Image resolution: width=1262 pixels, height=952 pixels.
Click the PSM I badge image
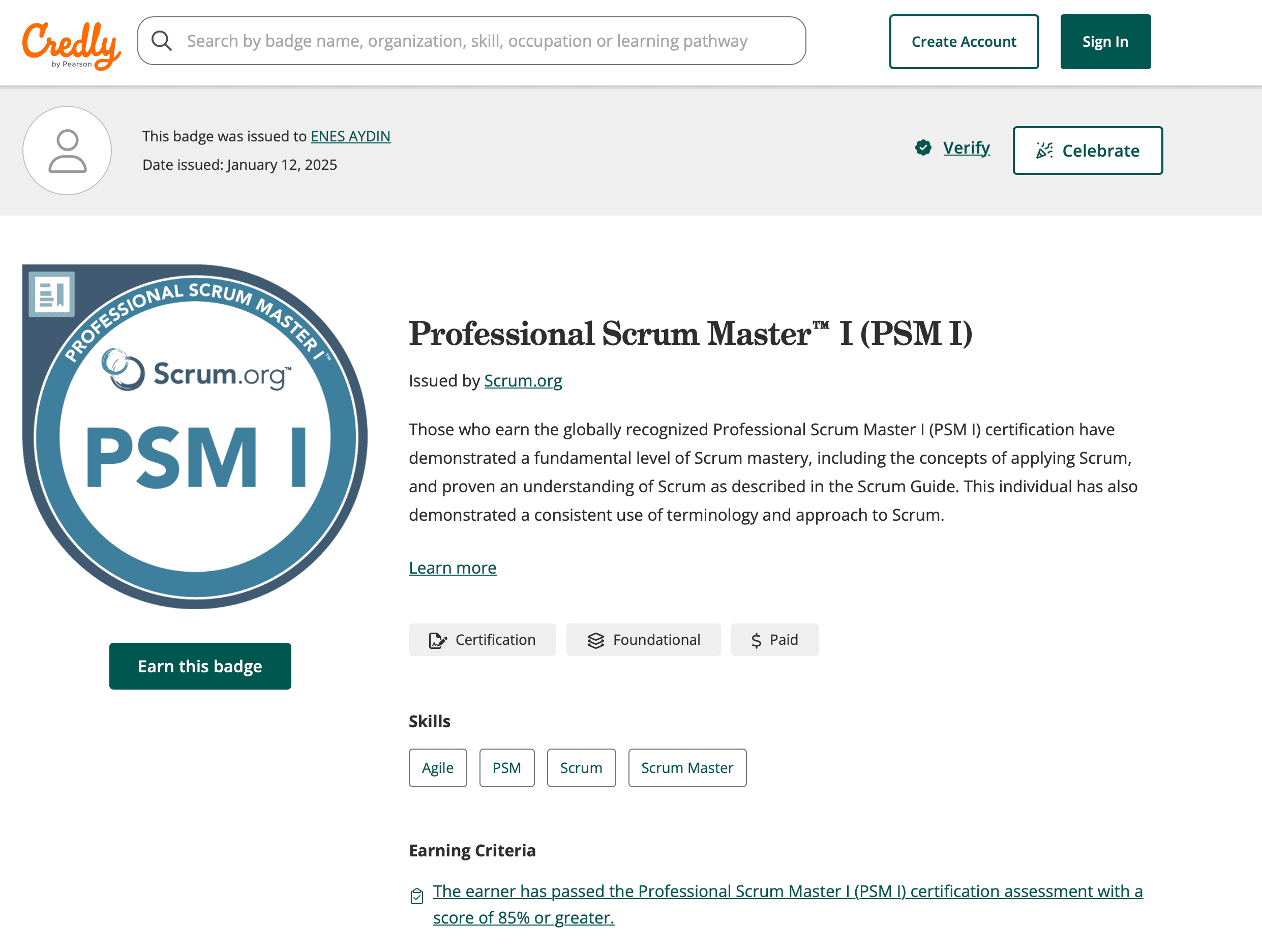coord(195,437)
